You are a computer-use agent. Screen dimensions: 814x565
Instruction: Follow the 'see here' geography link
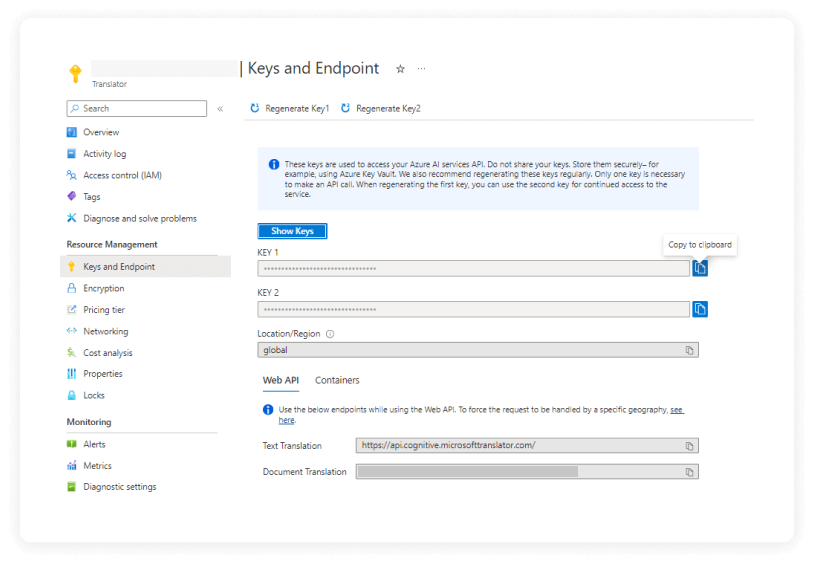point(676,410)
